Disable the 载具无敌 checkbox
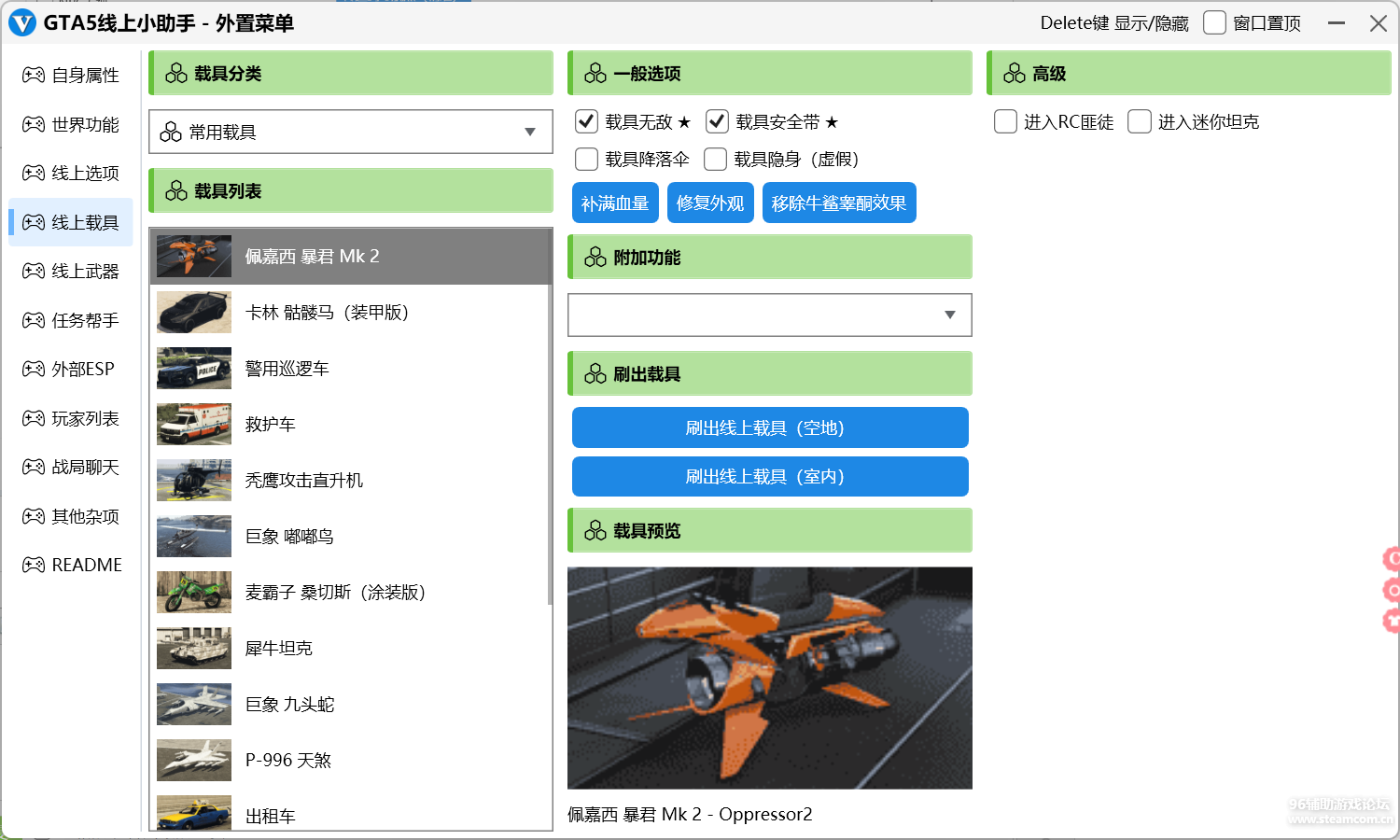 (586, 121)
